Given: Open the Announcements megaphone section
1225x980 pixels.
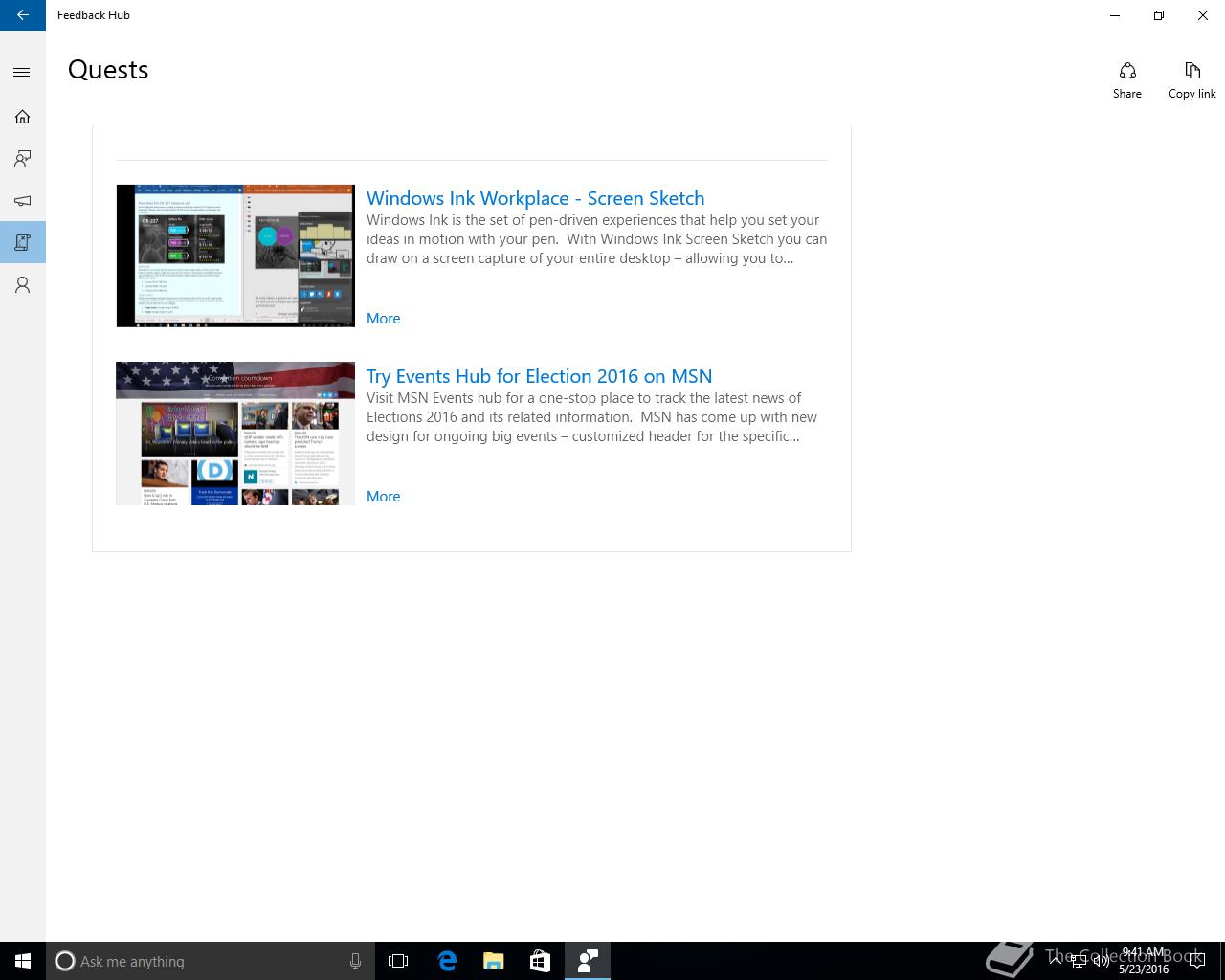Looking at the screenshot, I should (x=23, y=201).
